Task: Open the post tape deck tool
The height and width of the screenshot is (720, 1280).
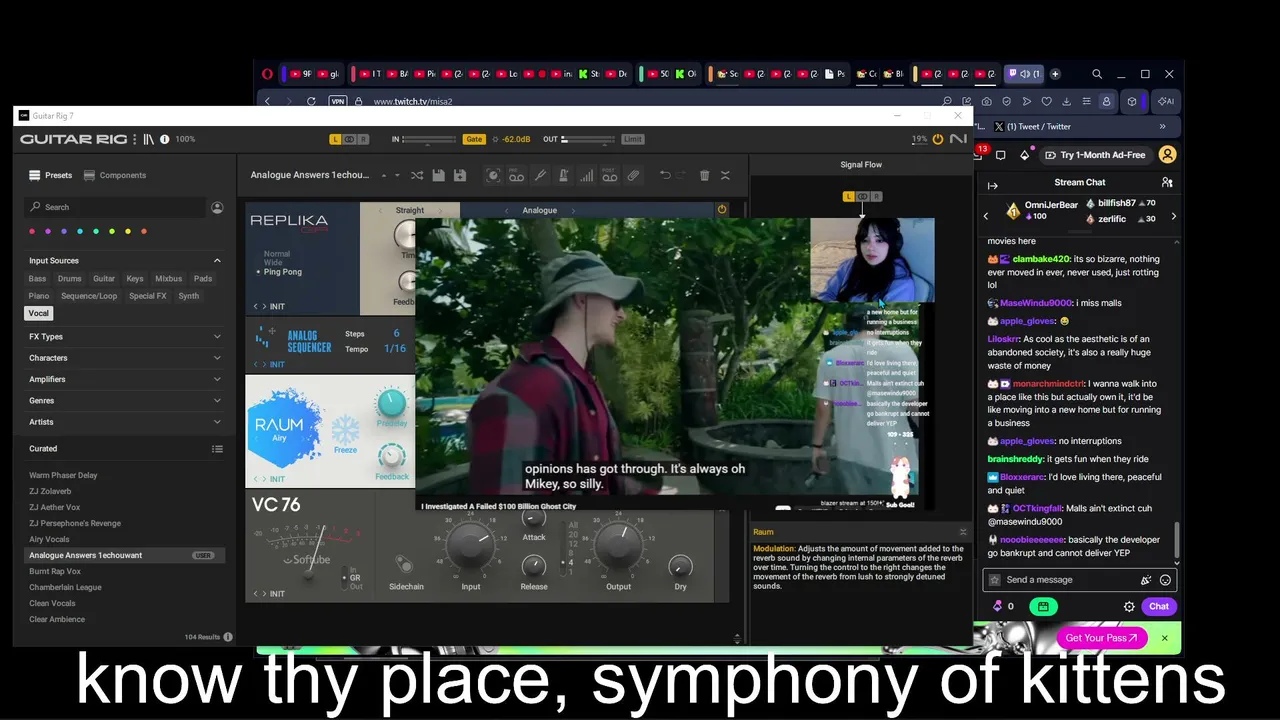Action: (609, 175)
